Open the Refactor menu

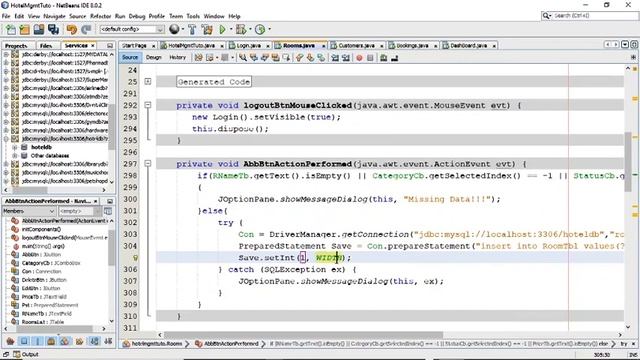click(x=100, y=16)
